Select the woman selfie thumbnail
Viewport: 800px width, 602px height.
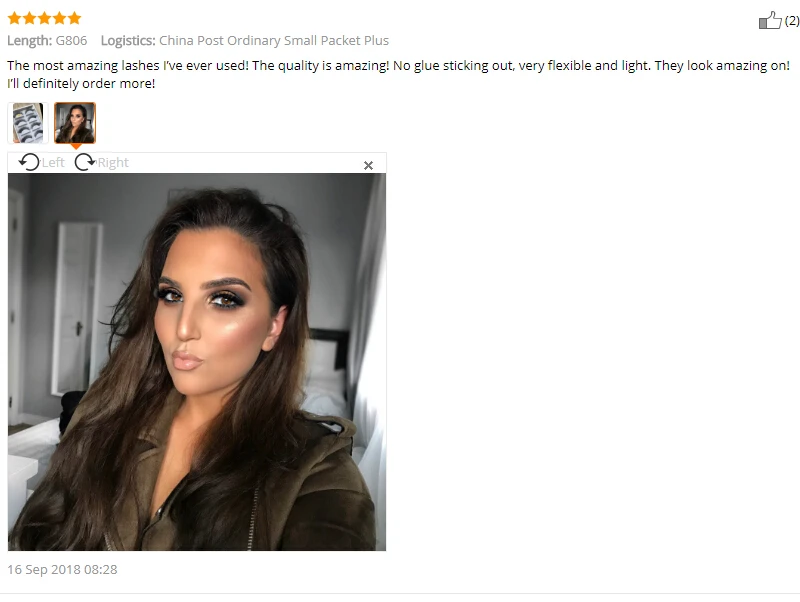pyautogui.click(x=75, y=123)
